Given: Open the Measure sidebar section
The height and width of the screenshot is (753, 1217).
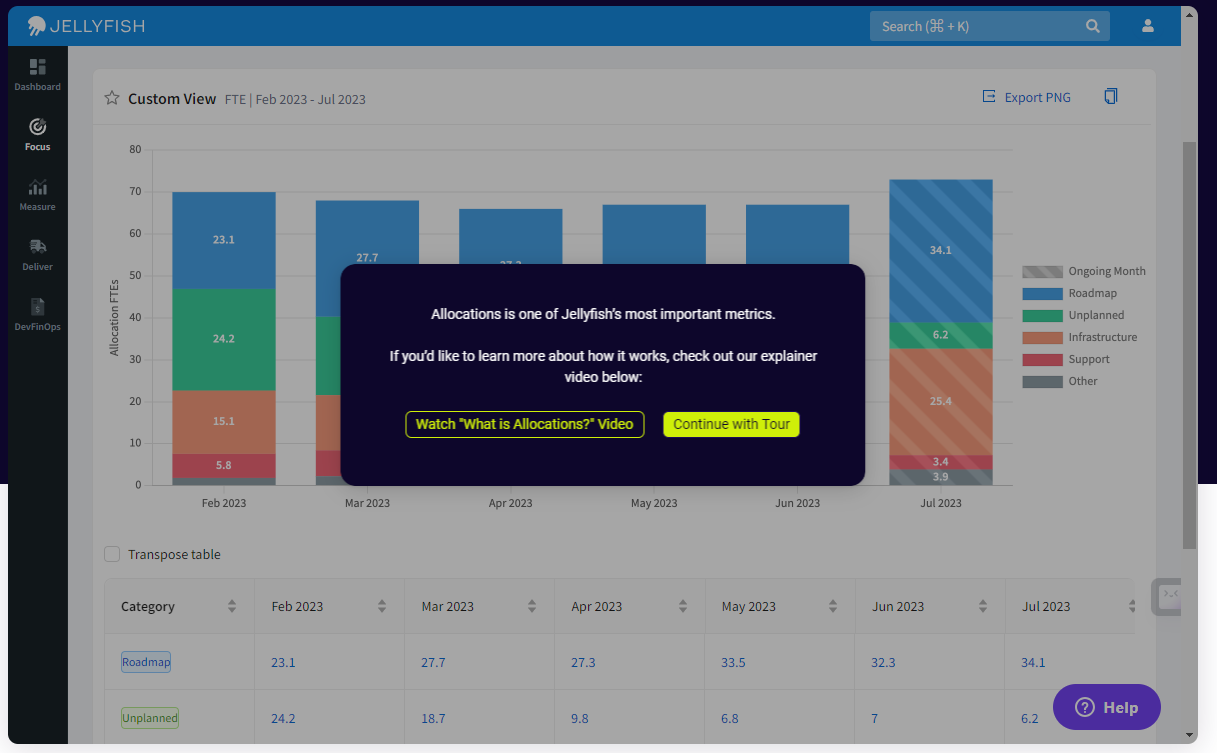Looking at the screenshot, I should pyautogui.click(x=37, y=195).
